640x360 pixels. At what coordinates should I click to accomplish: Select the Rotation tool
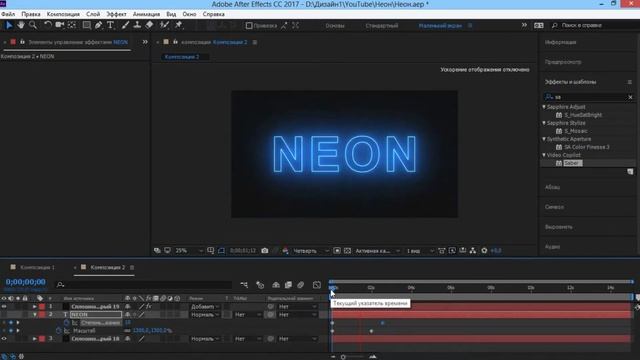(47, 25)
